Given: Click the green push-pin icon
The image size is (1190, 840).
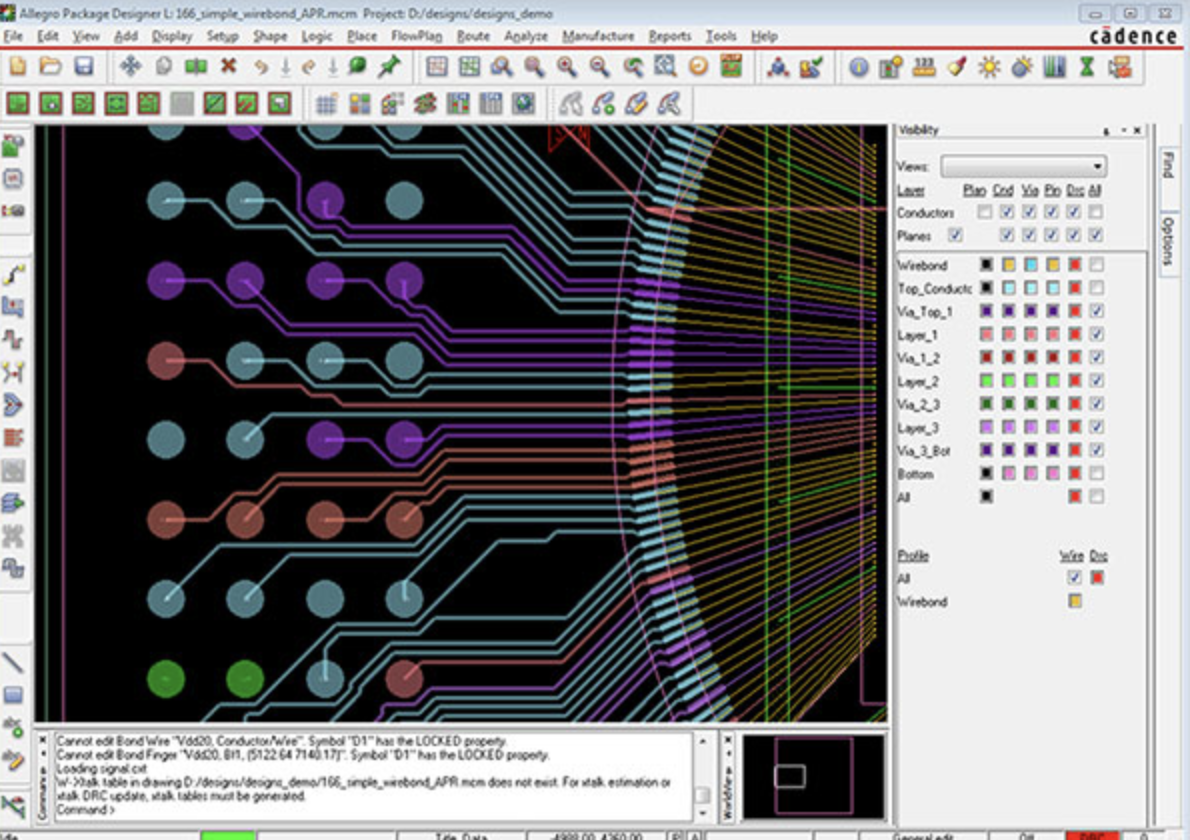Looking at the screenshot, I should pos(389,67).
